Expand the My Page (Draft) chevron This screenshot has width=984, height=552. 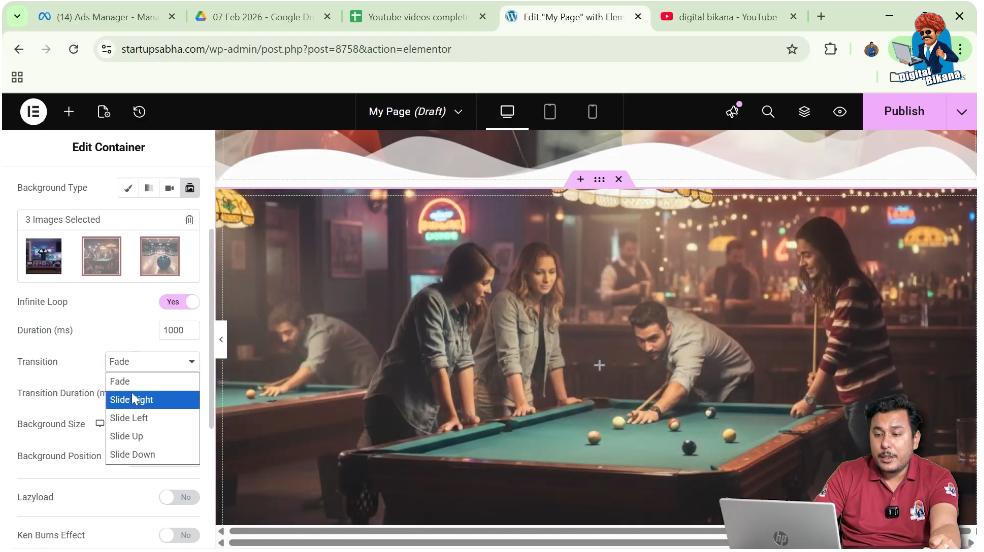coord(458,112)
